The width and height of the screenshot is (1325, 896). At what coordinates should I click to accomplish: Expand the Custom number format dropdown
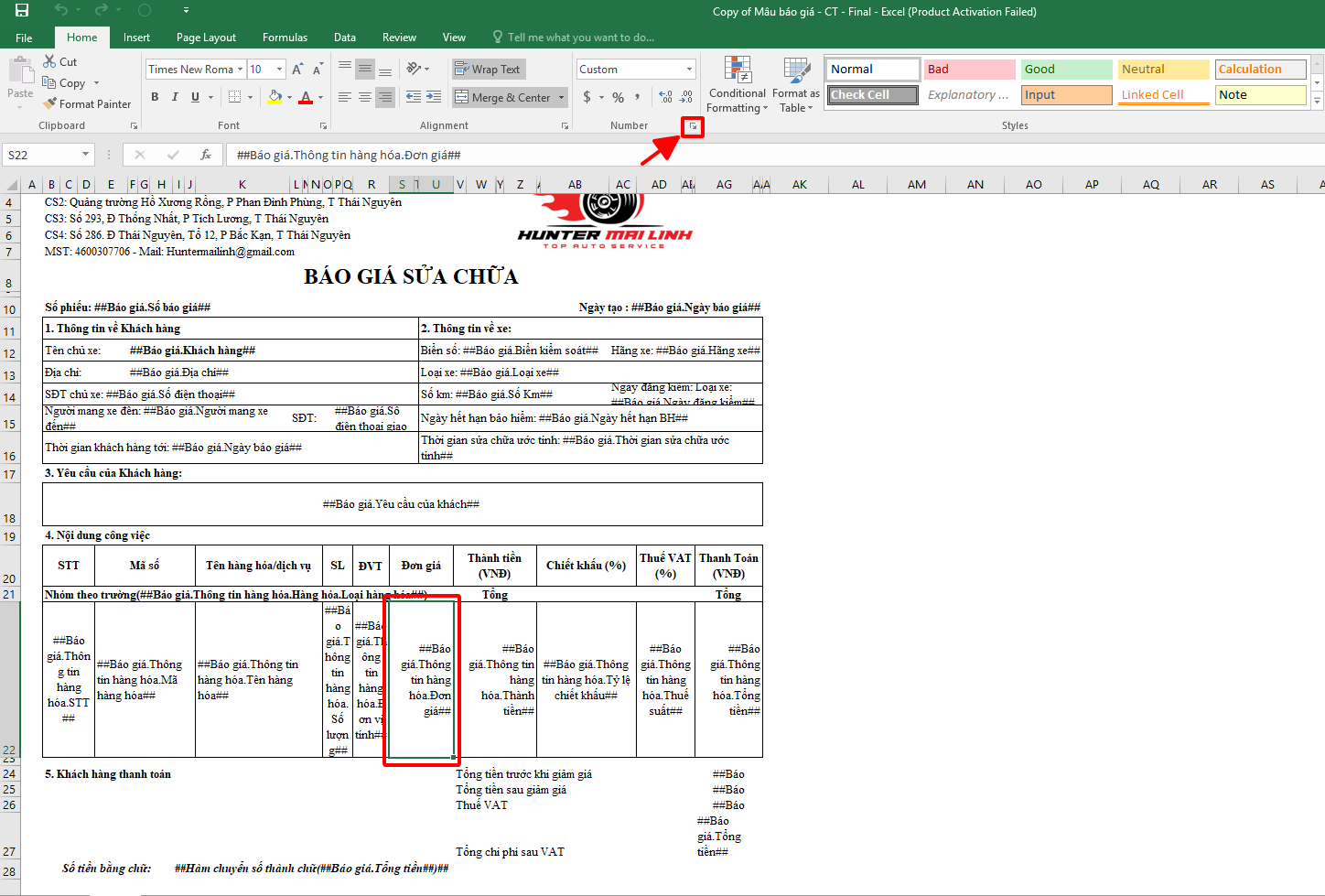pyautogui.click(x=689, y=70)
